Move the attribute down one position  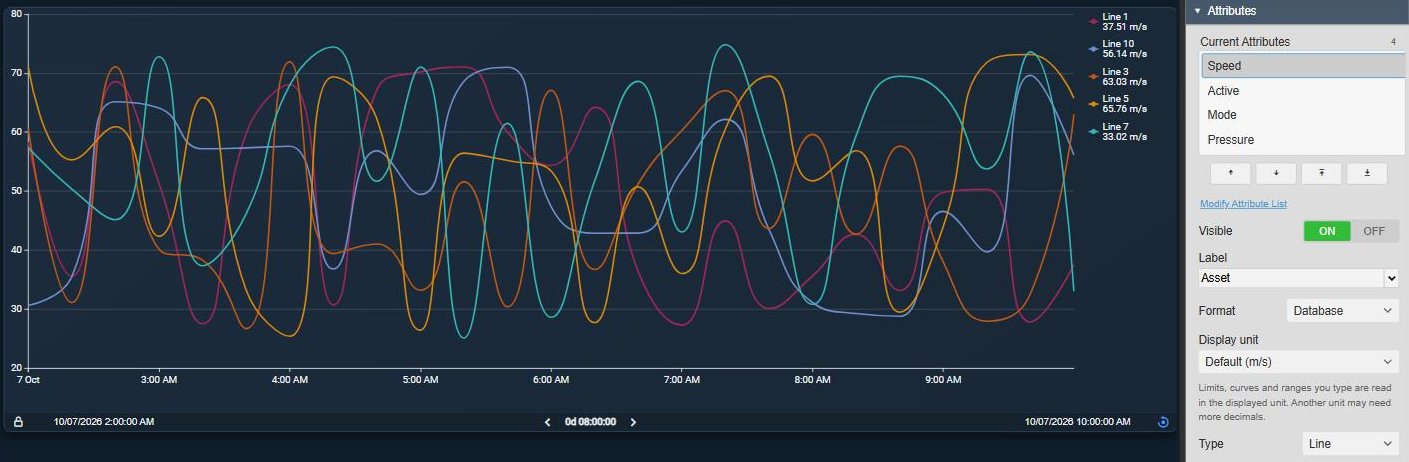tap(1276, 173)
